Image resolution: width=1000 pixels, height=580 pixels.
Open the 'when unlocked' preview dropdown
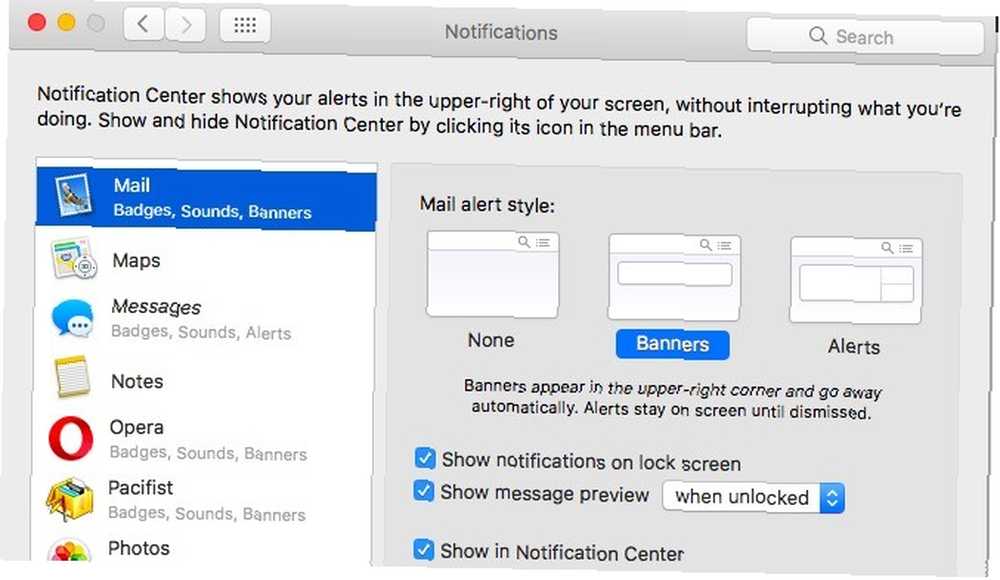click(x=753, y=497)
